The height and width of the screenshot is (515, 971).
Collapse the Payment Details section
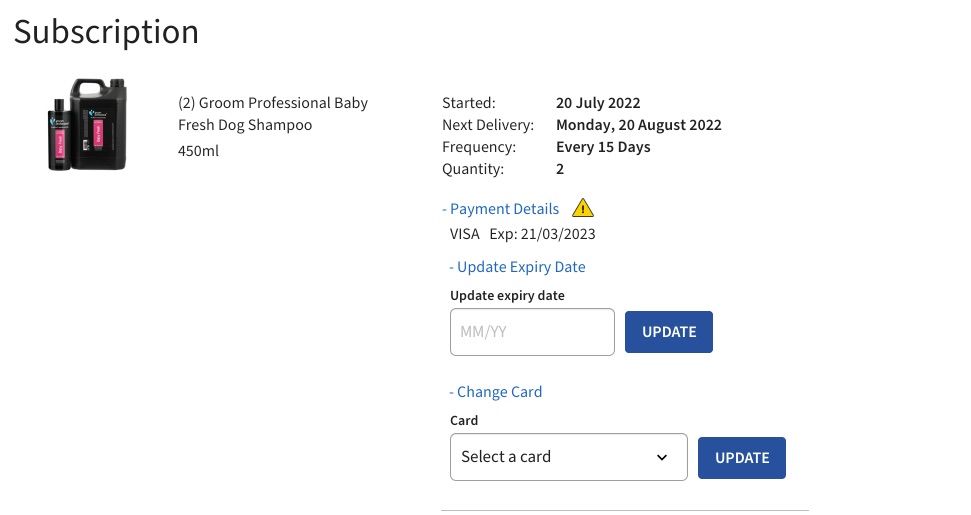(500, 209)
